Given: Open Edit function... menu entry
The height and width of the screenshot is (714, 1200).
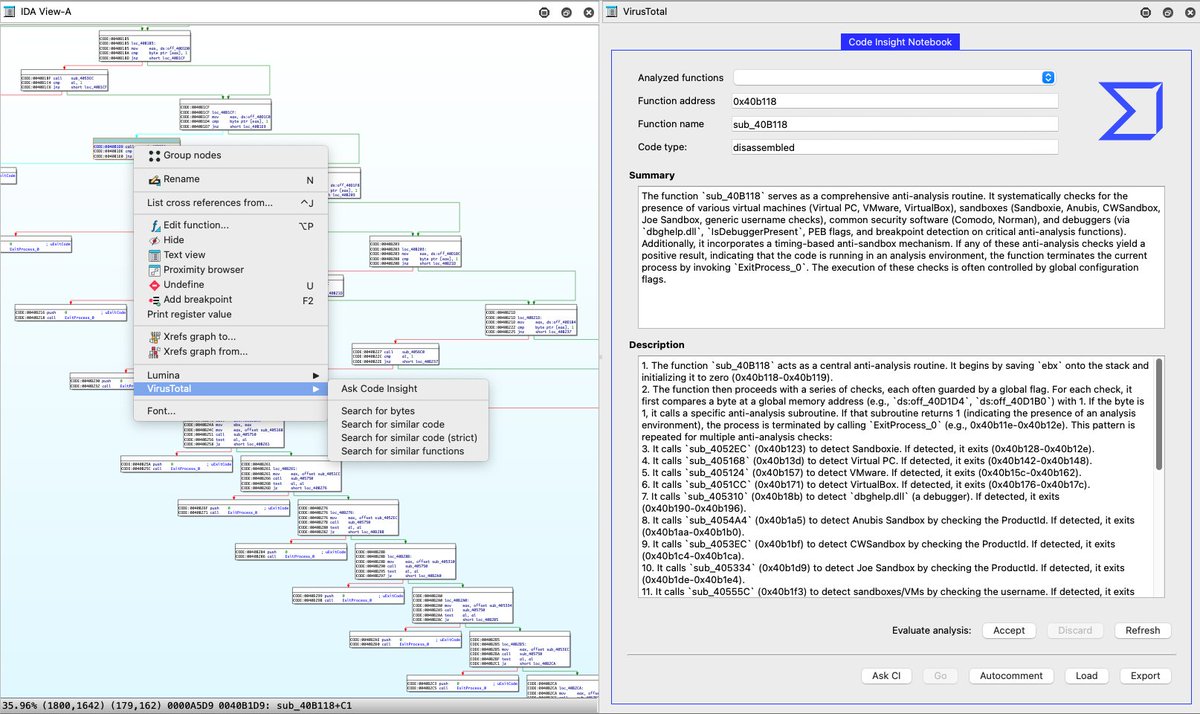Looking at the screenshot, I should coord(231,225).
